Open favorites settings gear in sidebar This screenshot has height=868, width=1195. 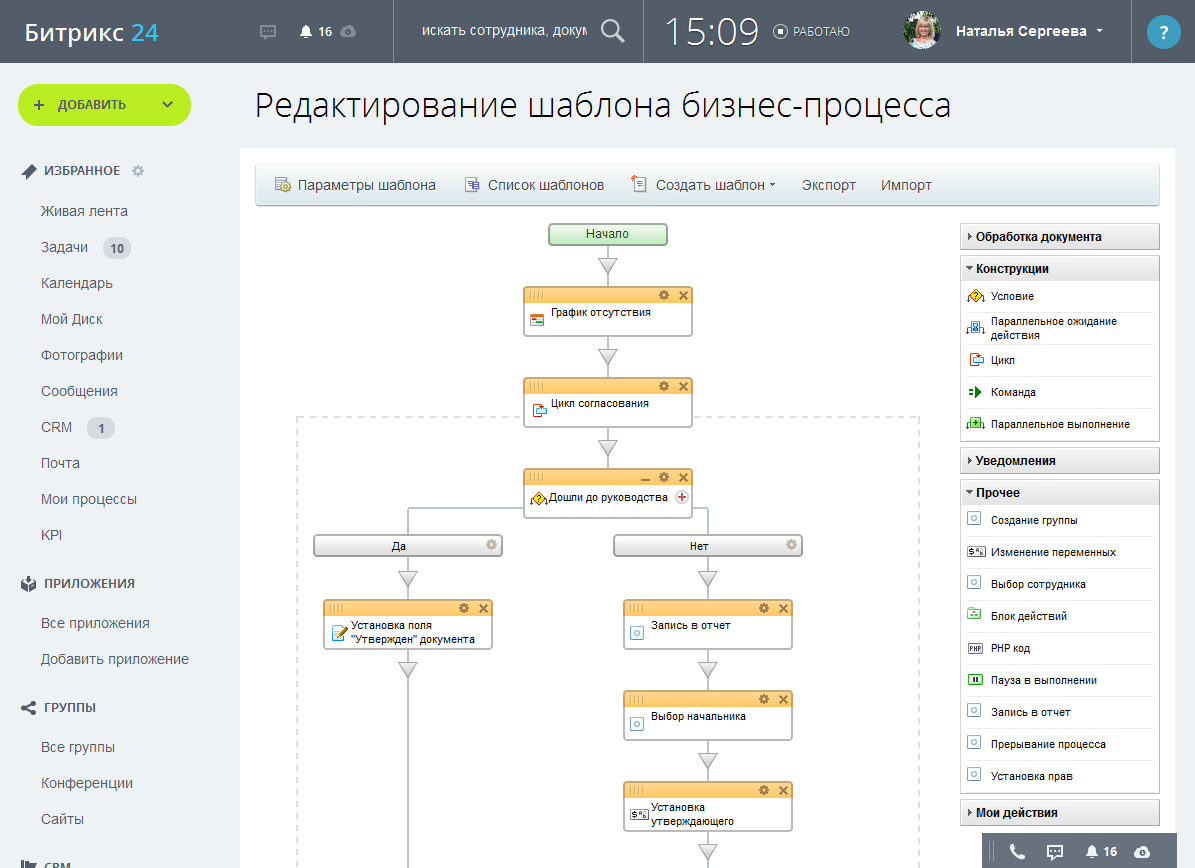click(x=138, y=171)
